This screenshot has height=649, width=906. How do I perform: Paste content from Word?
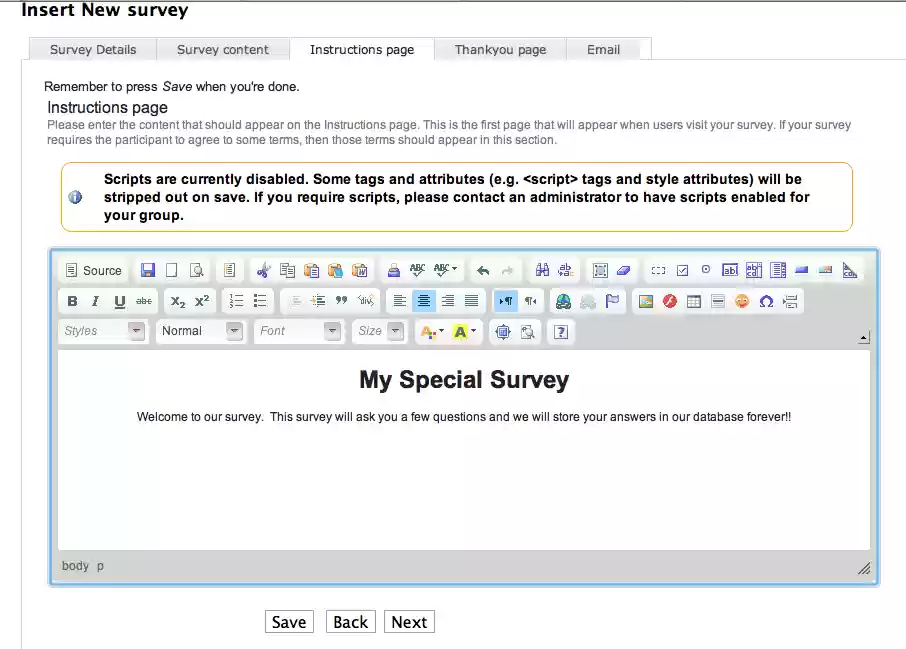tap(359, 269)
